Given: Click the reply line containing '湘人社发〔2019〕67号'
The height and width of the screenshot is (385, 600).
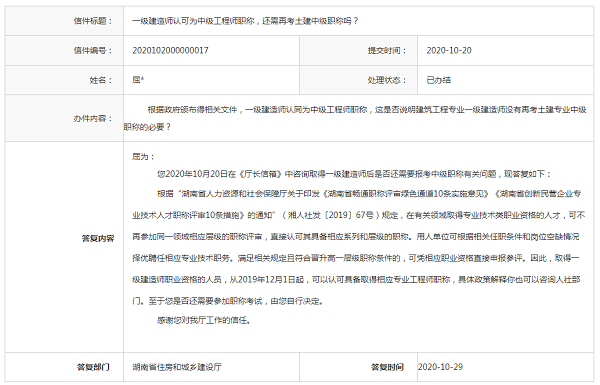Looking at the screenshot, I should click(359, 215).
